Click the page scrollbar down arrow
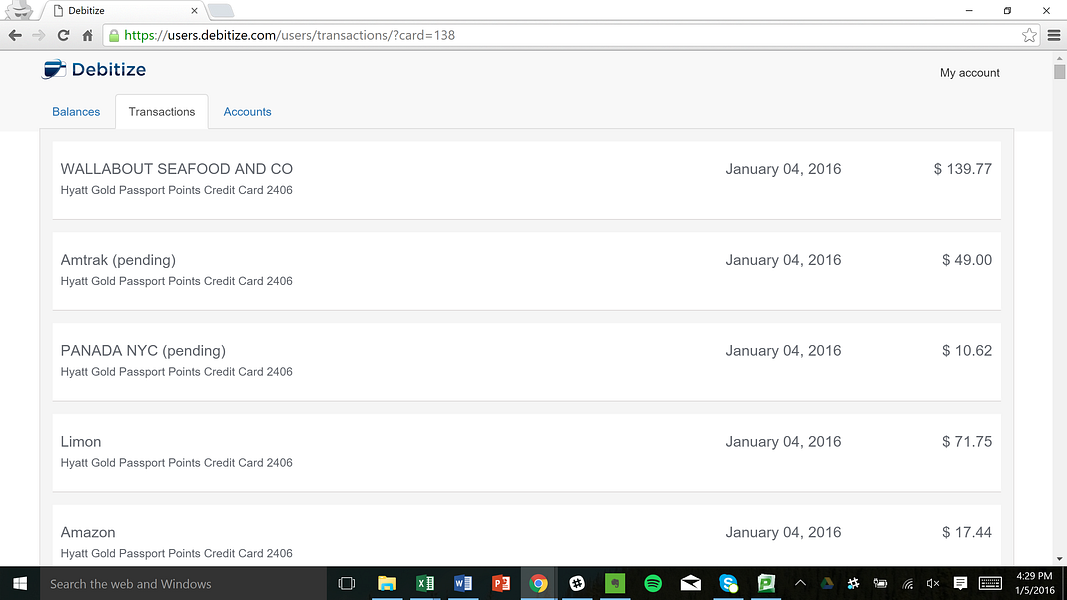1067x600 pixels. [x=1060, y=559]
